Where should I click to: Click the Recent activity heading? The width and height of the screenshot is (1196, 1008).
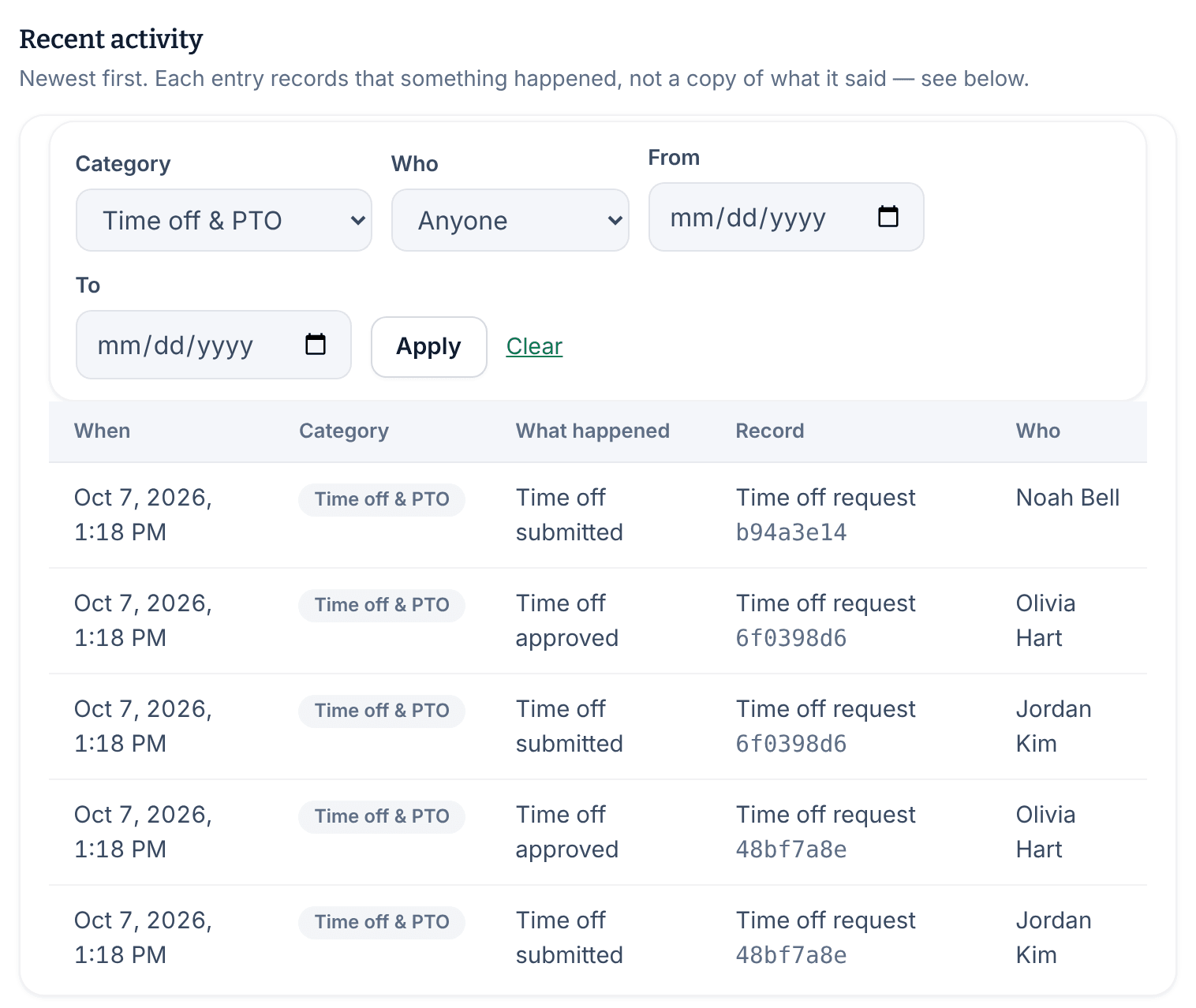(x=111, y=39)
